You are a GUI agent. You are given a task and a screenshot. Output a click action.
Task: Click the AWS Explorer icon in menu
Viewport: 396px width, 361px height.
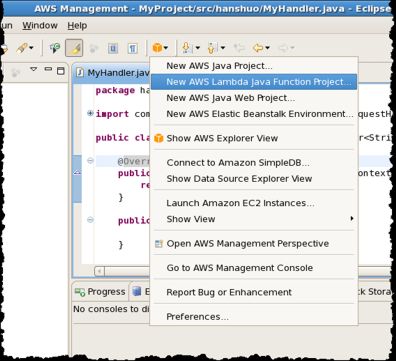point(159,138)
